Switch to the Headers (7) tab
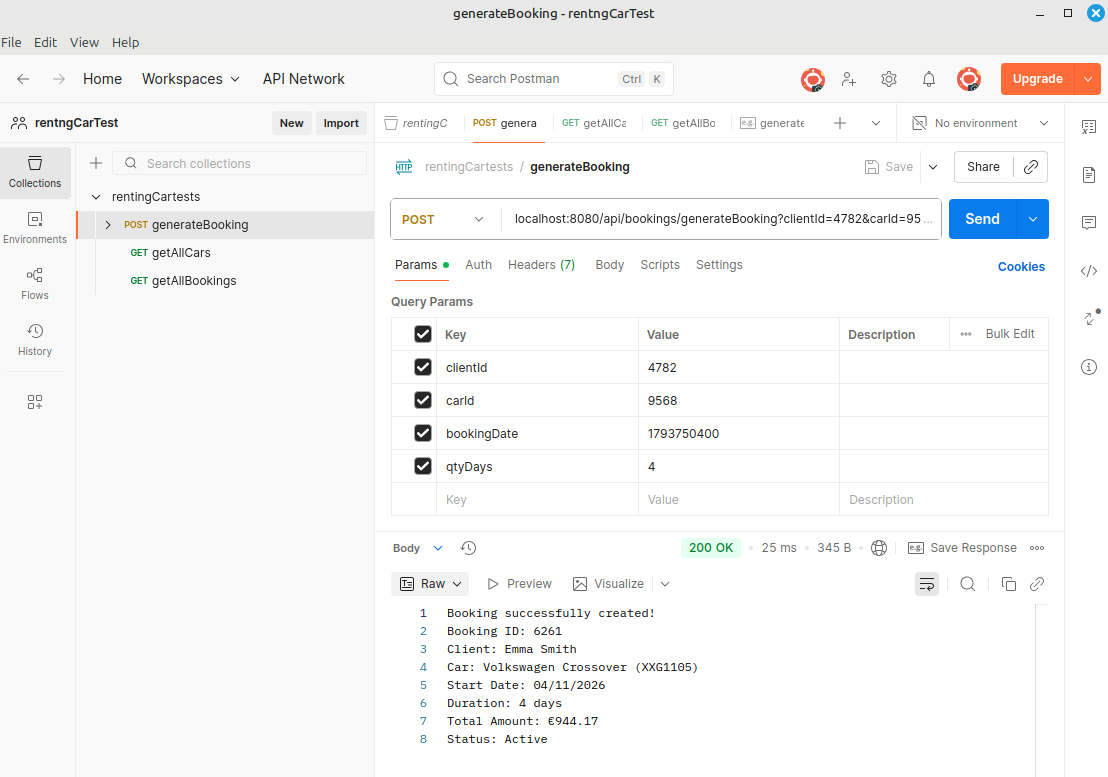 (x=541, y=265)
